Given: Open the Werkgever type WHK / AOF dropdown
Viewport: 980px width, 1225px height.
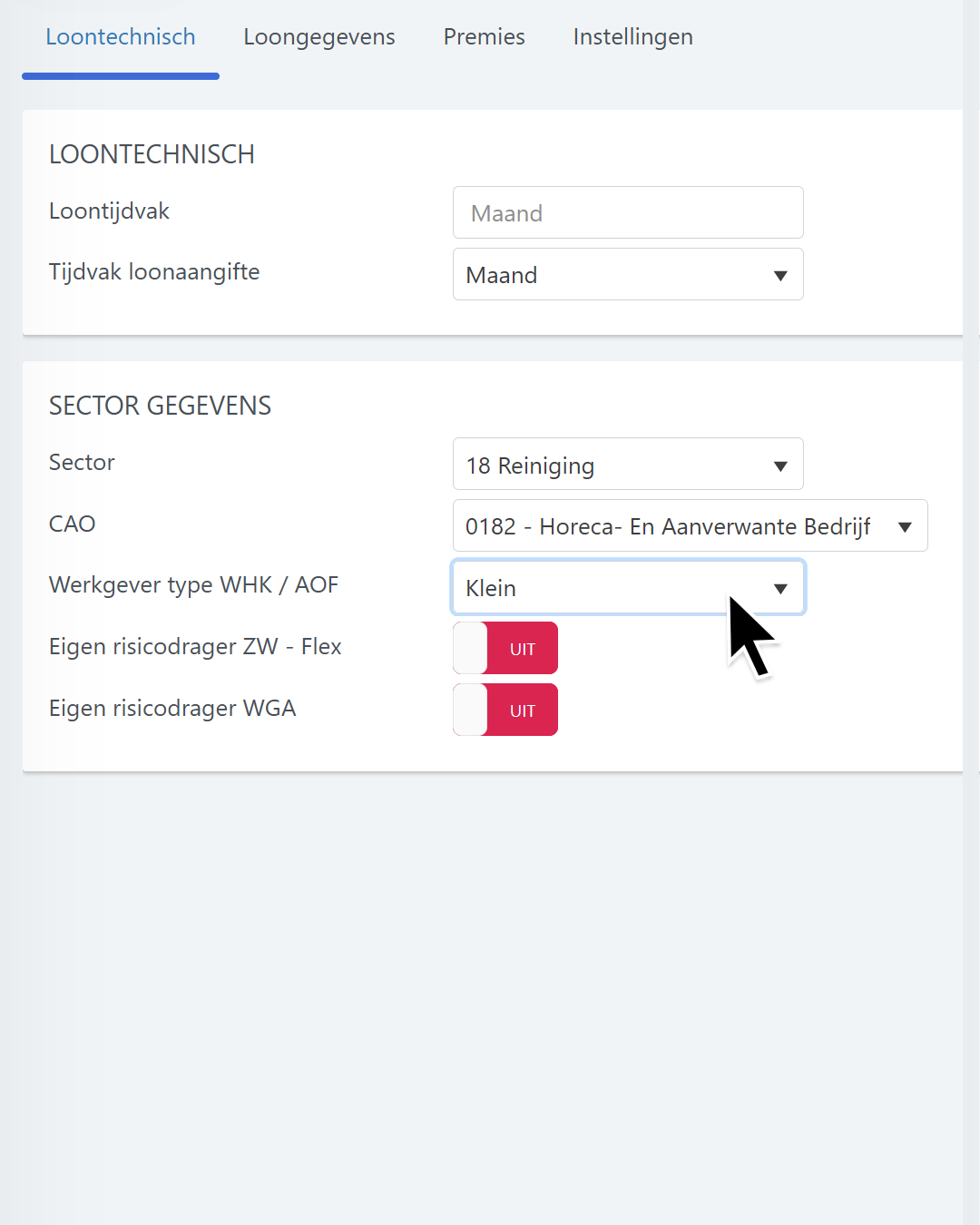Looking at the screenshot, I should pyautogui.click(x=628, y=588).
